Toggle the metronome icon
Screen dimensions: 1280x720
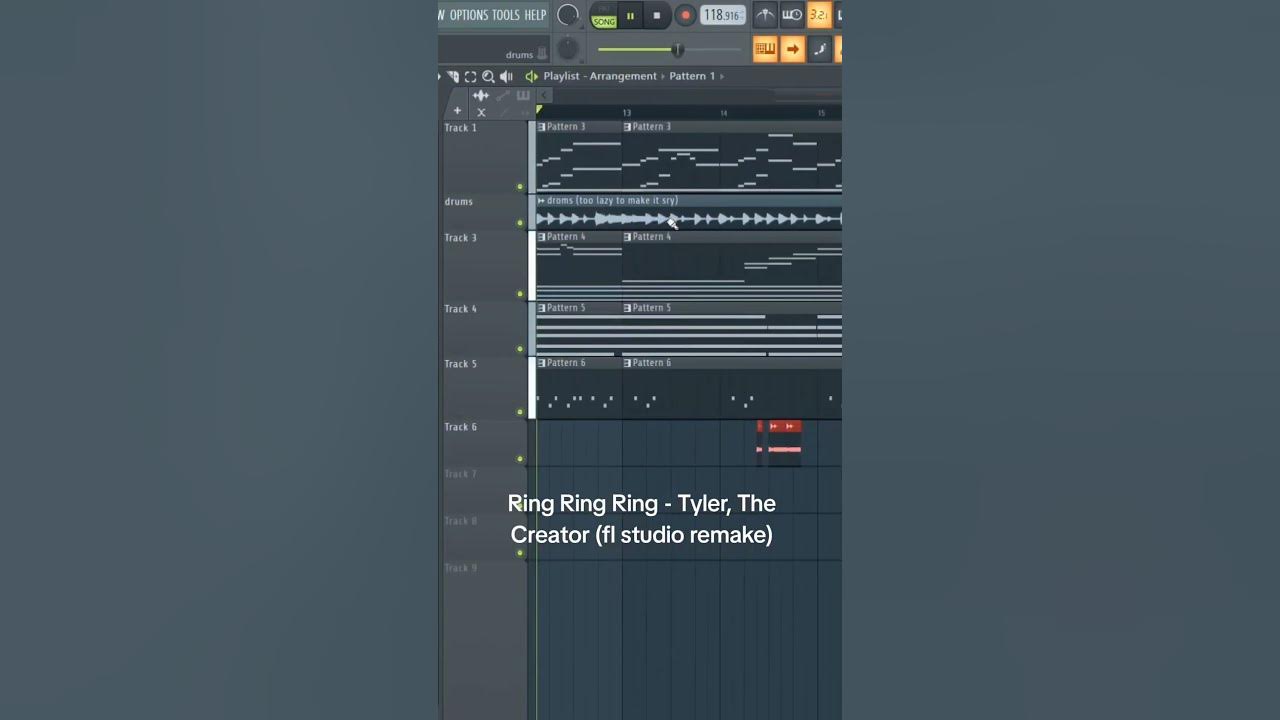765,15
